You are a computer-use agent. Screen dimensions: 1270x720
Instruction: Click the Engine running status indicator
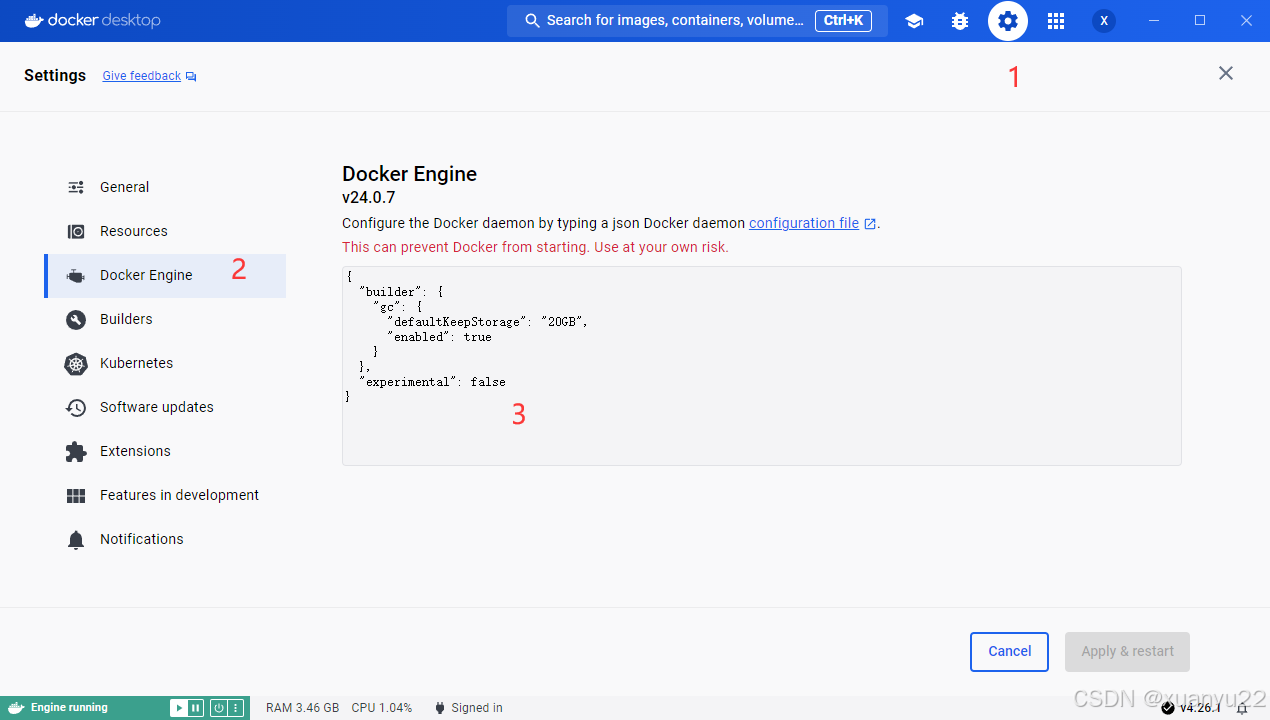coord(69,708)
